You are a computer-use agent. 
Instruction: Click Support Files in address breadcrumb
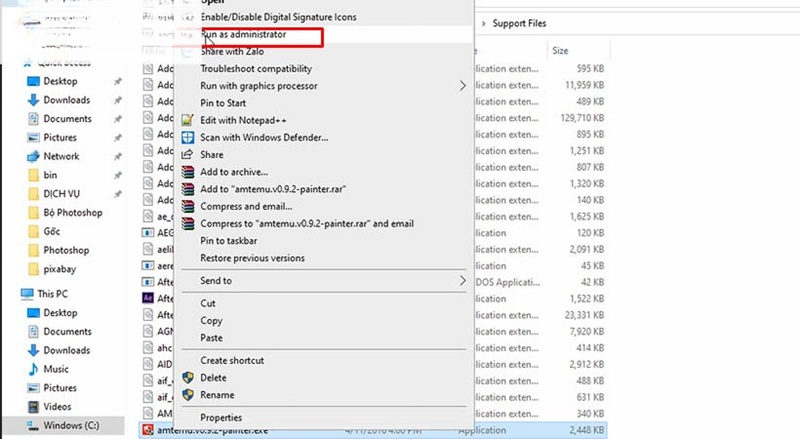point(519,23)
